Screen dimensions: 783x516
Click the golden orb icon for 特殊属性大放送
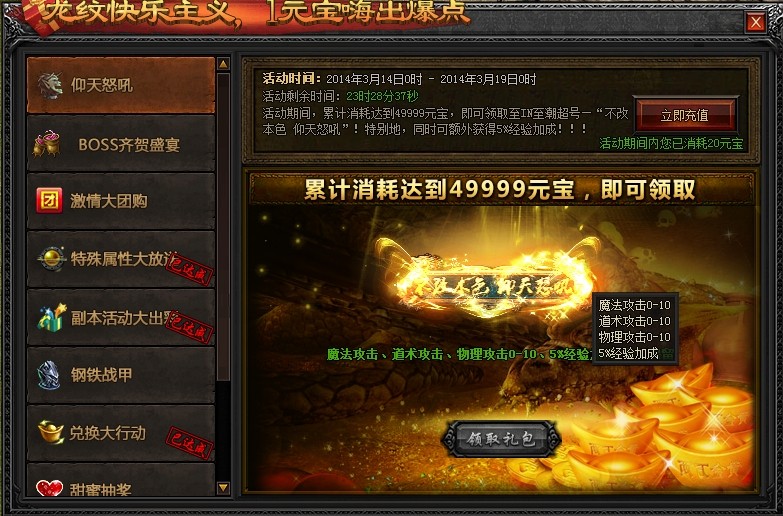51,259
